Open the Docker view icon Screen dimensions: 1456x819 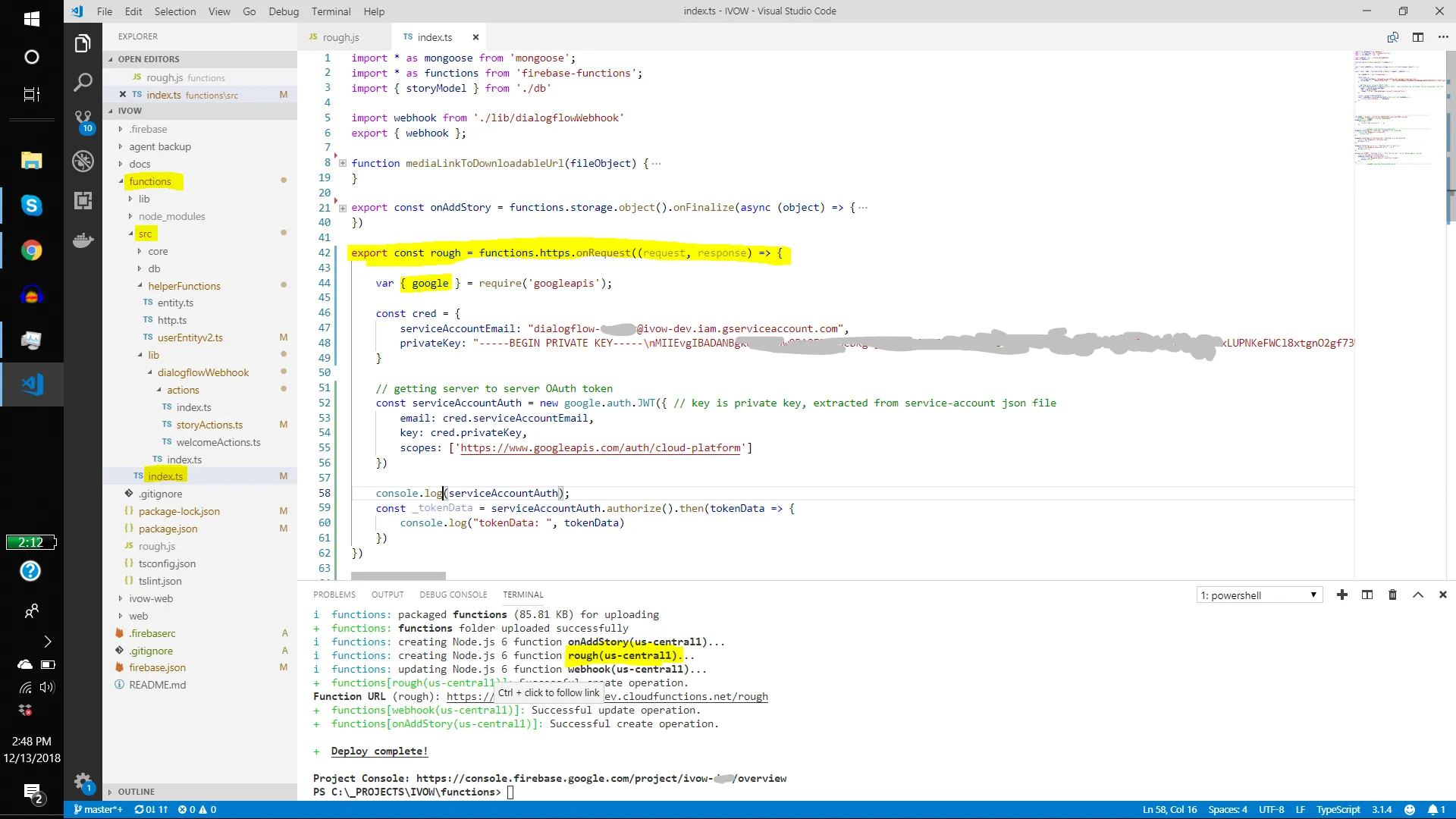83,241
